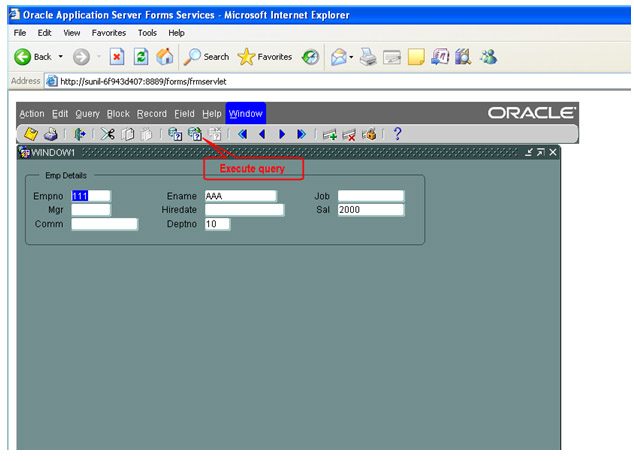The width and height of the screenshot is (634, 461).
Task: Click the Print icon in Forms toolbar
Action: (51, 134)
